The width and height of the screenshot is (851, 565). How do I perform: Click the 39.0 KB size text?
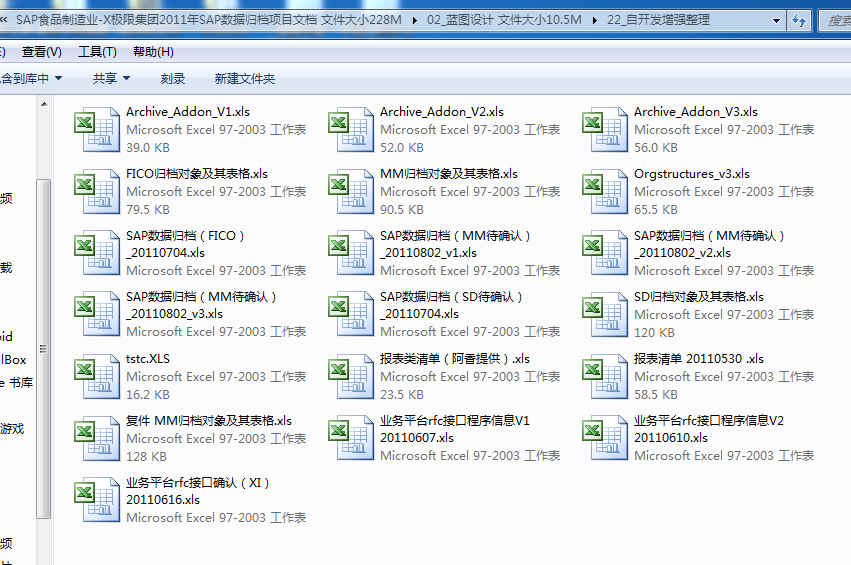click(148, 148)
